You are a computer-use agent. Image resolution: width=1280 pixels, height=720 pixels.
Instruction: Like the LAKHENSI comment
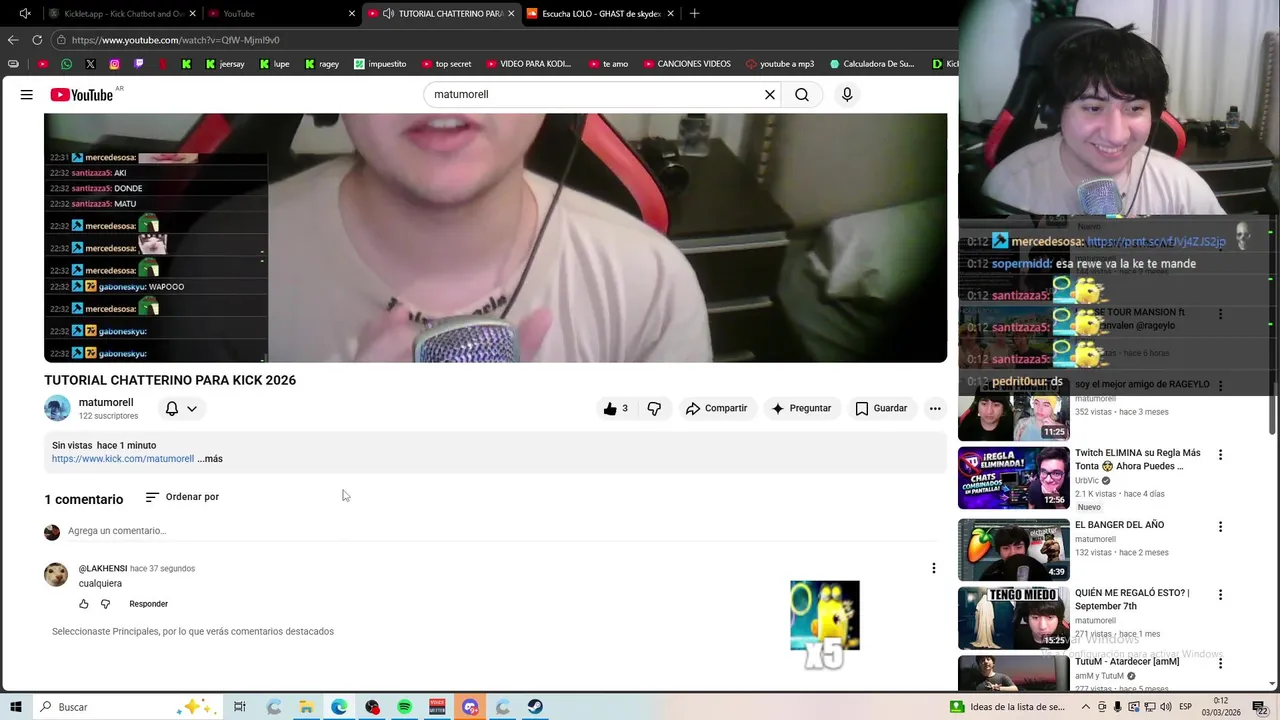[x=84, y=604]
